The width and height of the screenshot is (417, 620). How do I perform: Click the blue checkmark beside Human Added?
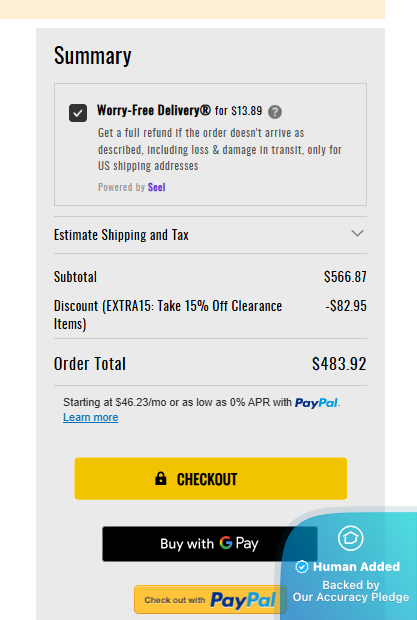(302, 567)
